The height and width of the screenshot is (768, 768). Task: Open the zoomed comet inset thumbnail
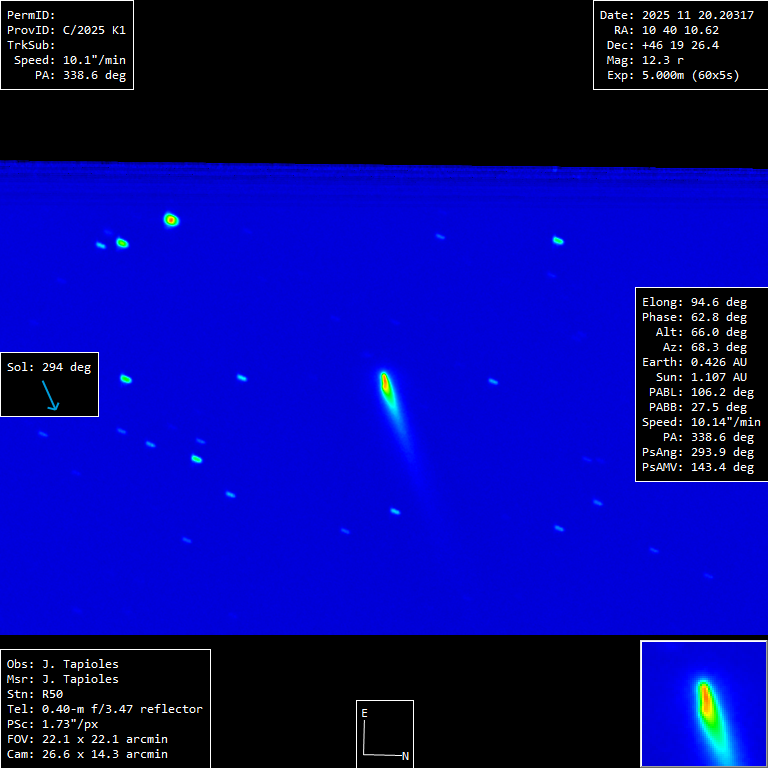coord(703,703)
